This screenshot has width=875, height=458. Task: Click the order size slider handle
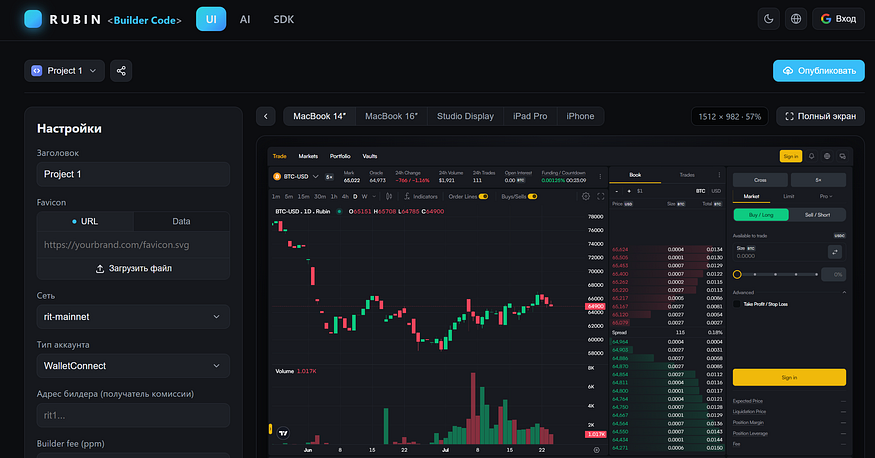[737, 274]
